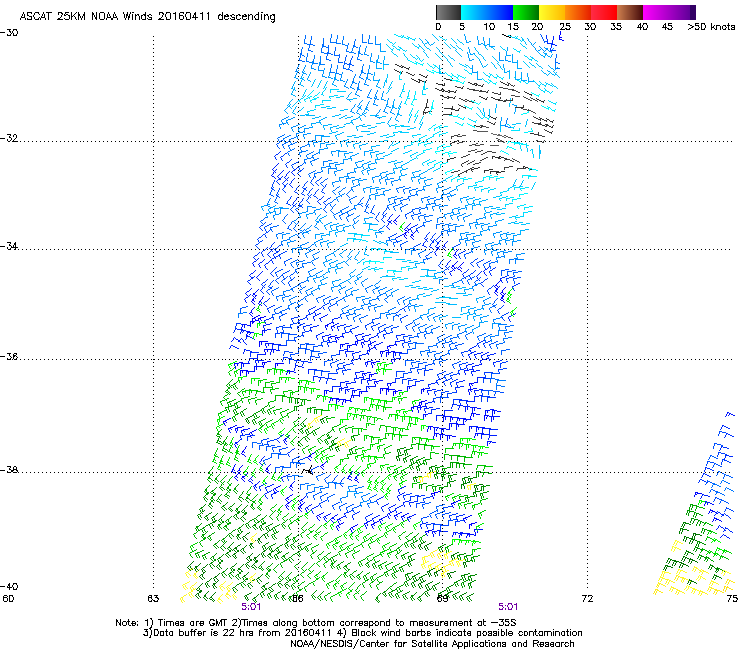Click the '72' longitude axis label
740x650 pixels.
587,599
